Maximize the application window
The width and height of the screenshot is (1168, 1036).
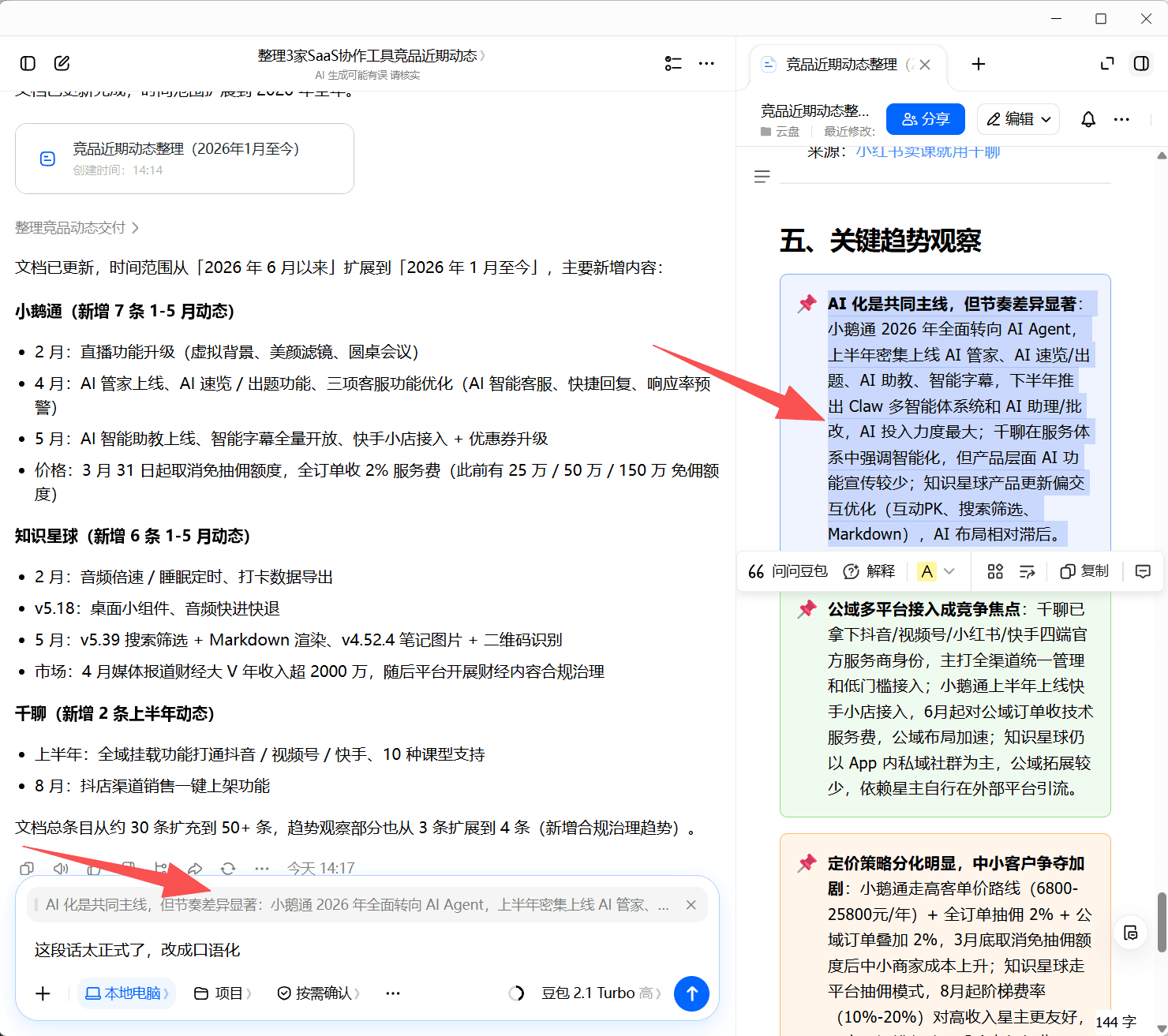pos(1101,18)
